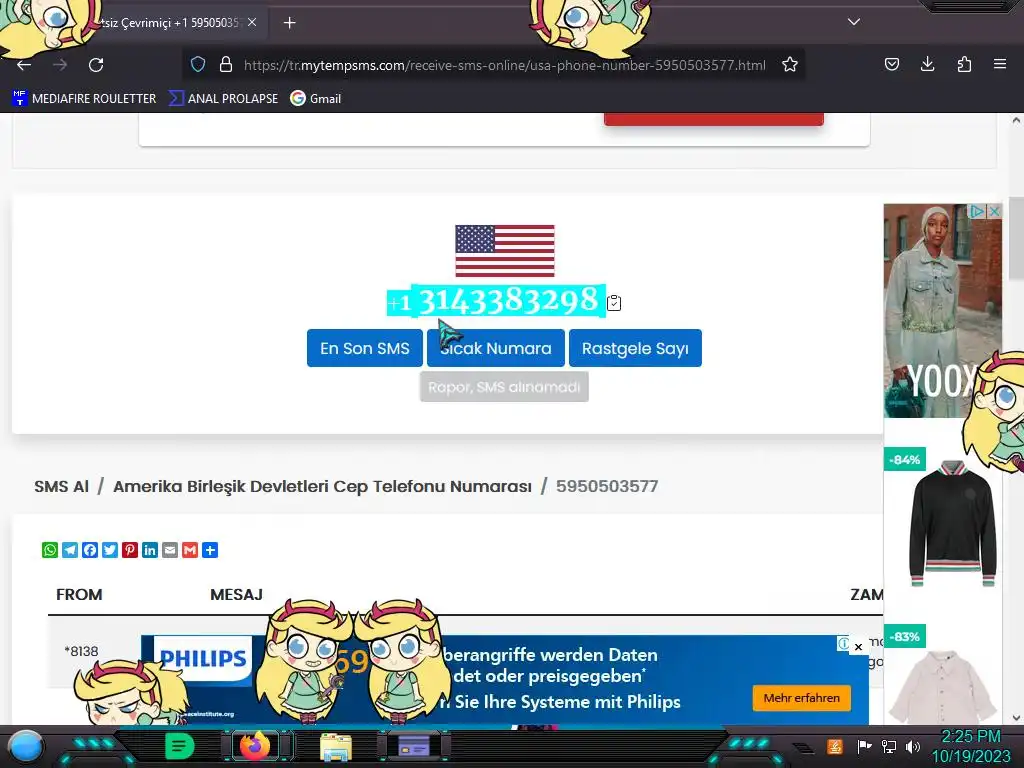Click the Sıcak Numara button

496,348
